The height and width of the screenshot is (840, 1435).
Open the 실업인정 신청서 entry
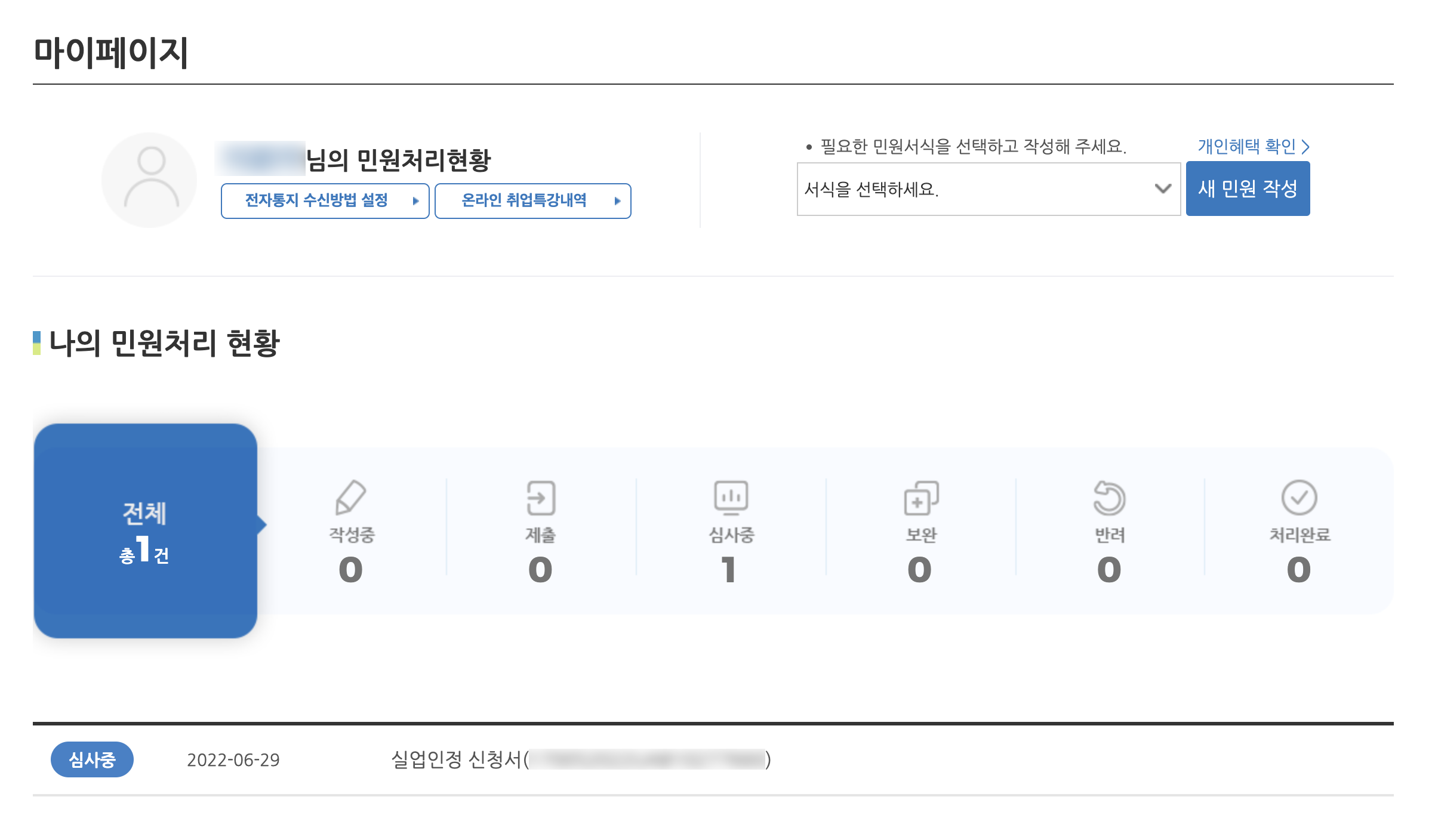(x=580, y=759)
